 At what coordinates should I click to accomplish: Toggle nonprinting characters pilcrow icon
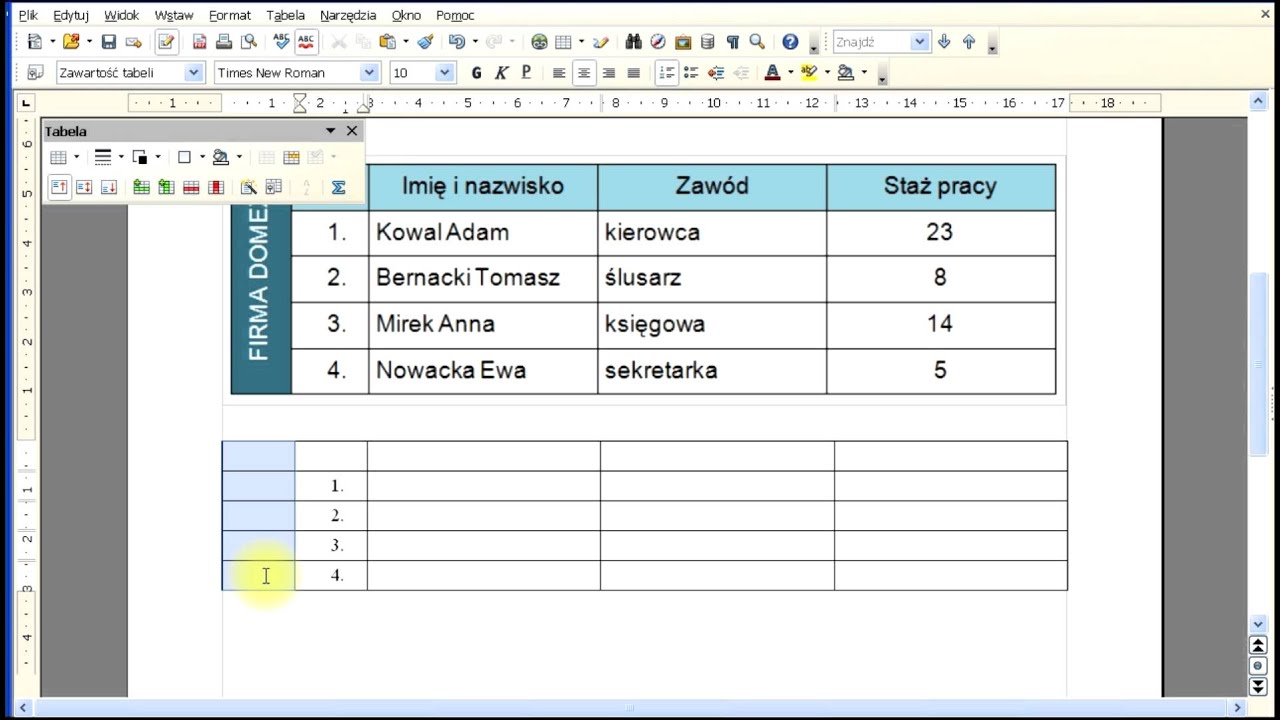(732, 42)
